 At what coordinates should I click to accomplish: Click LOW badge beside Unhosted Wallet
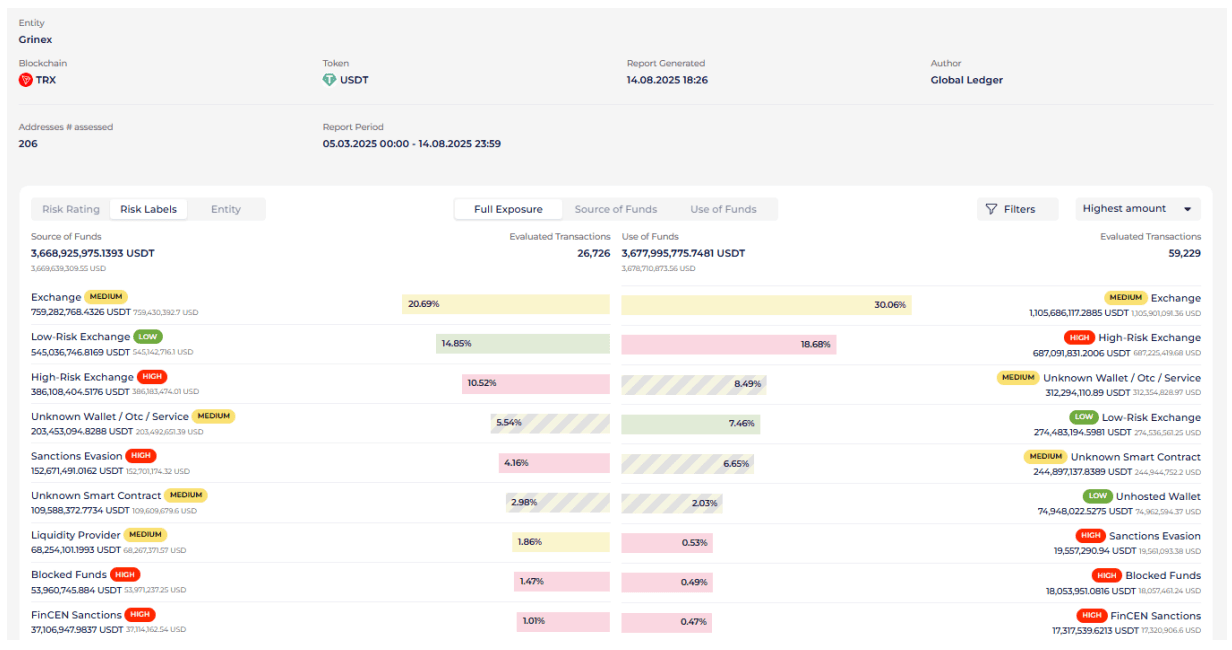(x=1098, y=496)
